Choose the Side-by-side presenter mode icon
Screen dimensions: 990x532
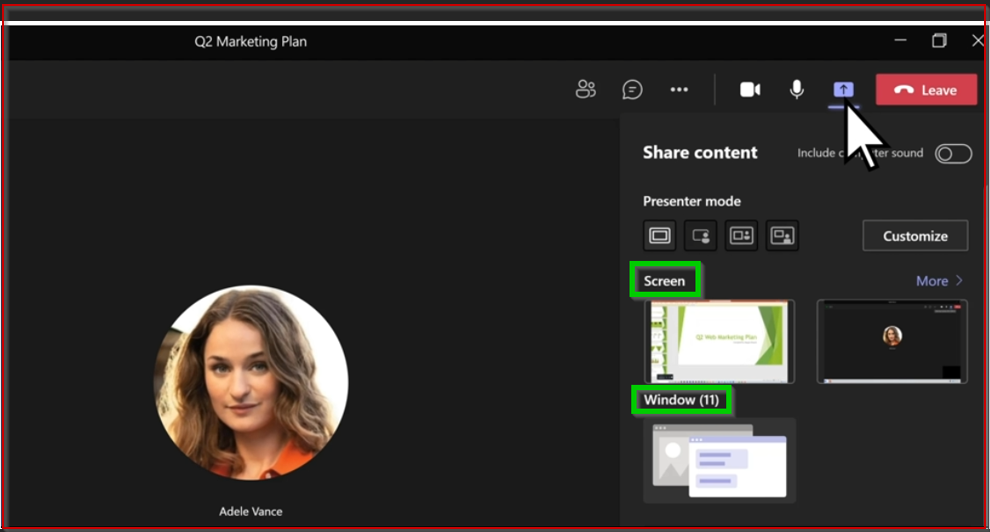tap(742, 236)
